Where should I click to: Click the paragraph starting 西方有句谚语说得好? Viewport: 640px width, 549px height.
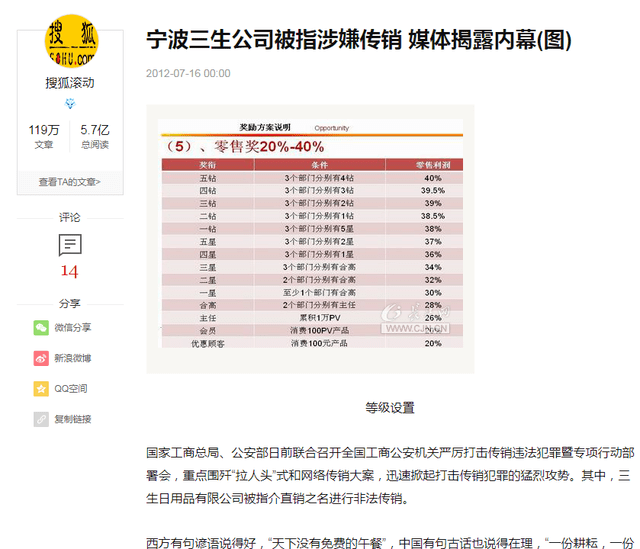[390, 542]
